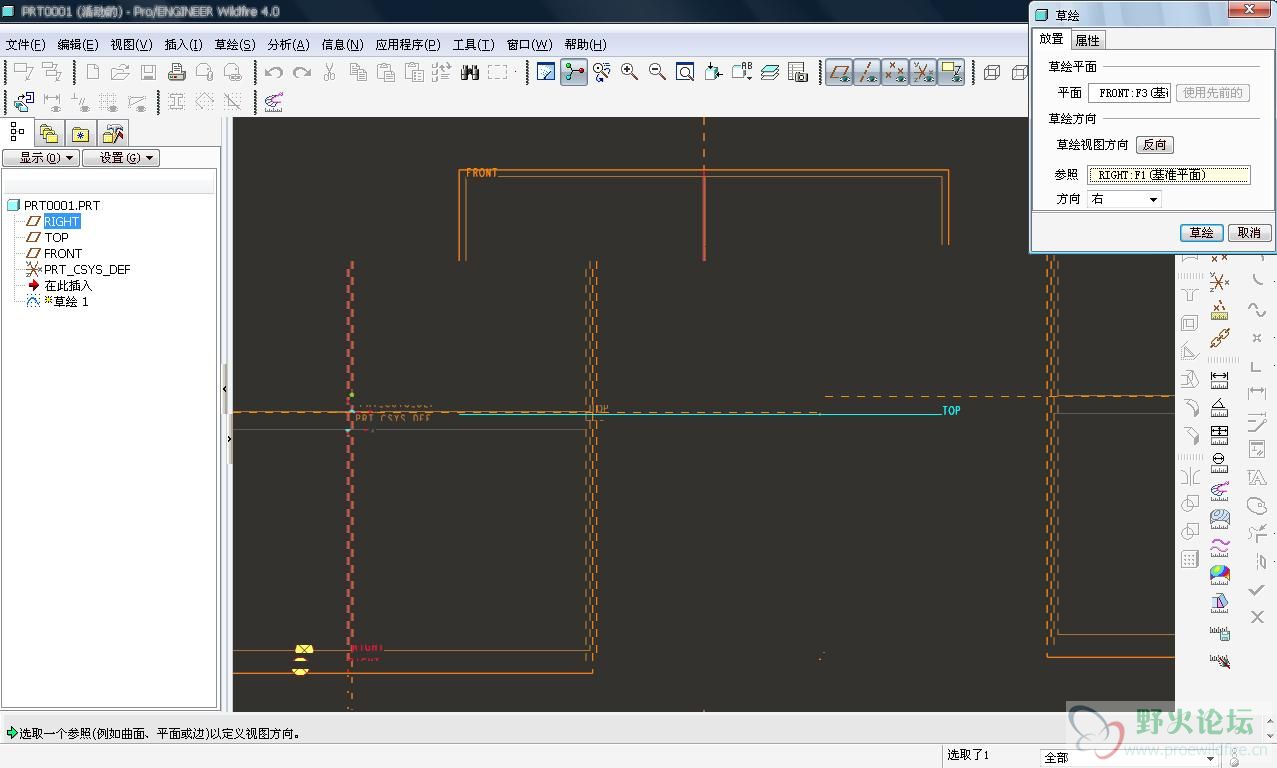This screenshot has height=768, width=1277.
Task: Click the Zoom in magnifier icon
Action: point(629,72)
